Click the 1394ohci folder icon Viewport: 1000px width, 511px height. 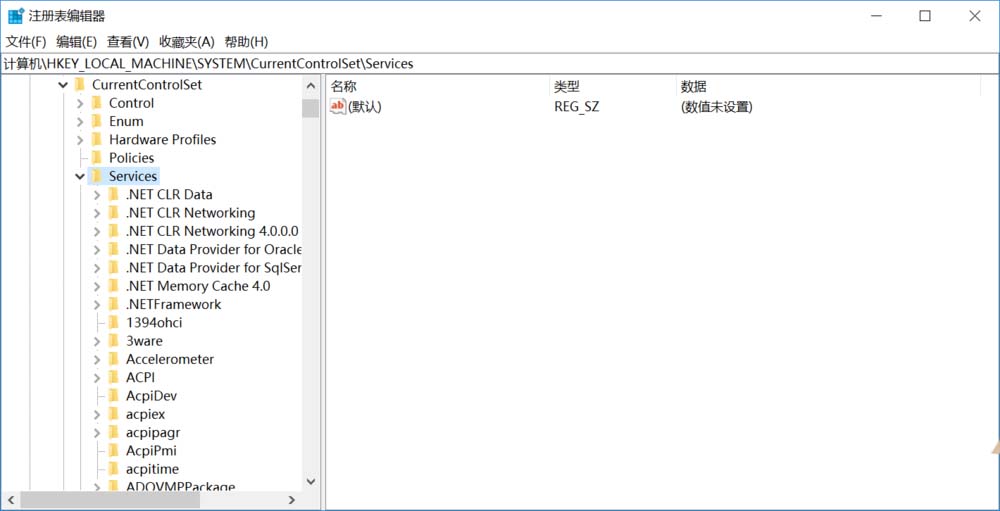tap(114, 323)
